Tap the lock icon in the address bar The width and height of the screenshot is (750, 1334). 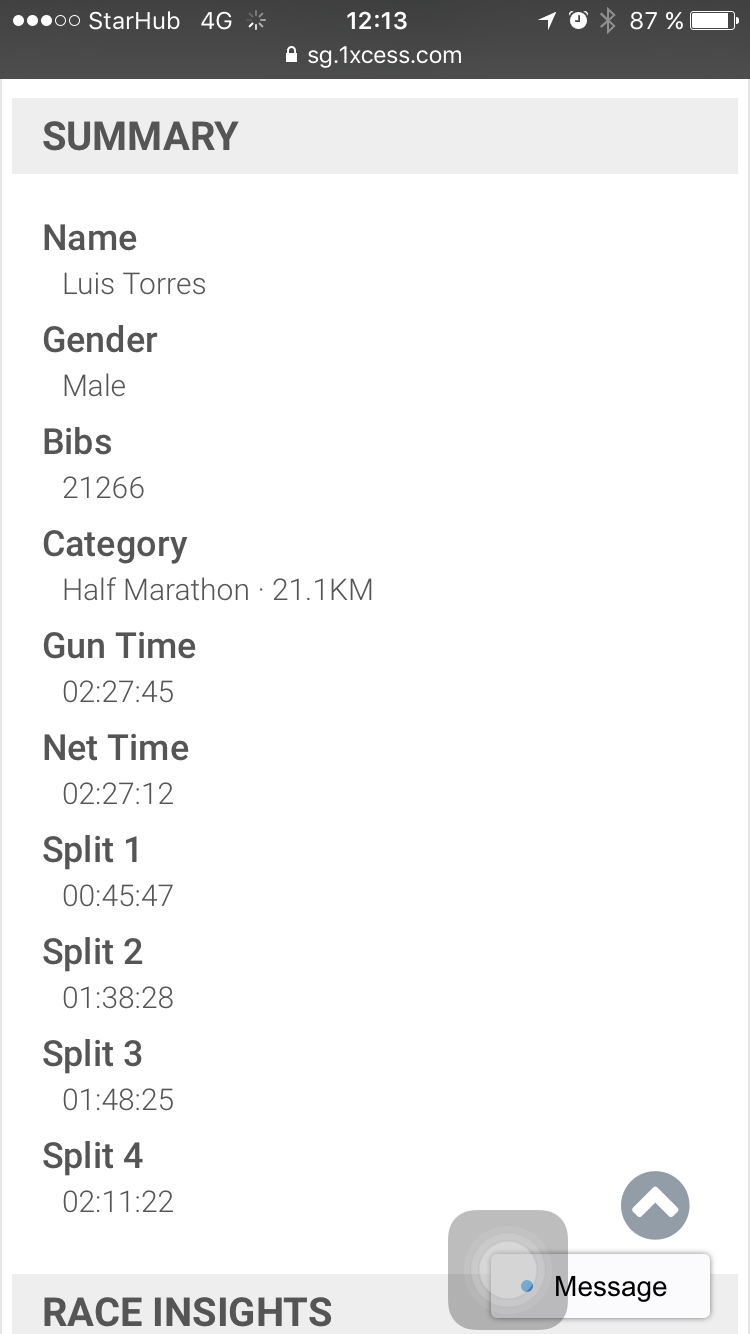pos(292,55)
